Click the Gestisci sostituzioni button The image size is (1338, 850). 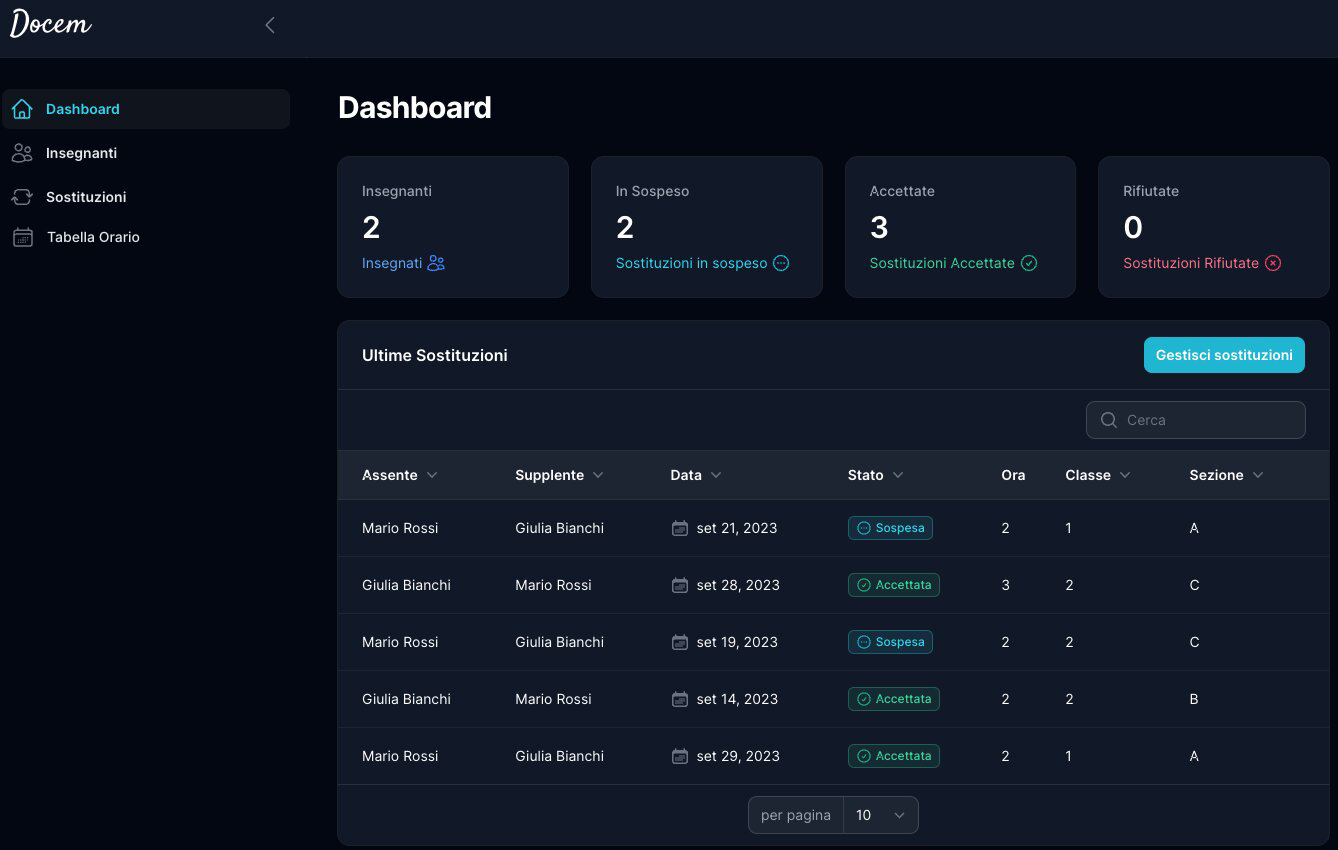(1224, 355)
